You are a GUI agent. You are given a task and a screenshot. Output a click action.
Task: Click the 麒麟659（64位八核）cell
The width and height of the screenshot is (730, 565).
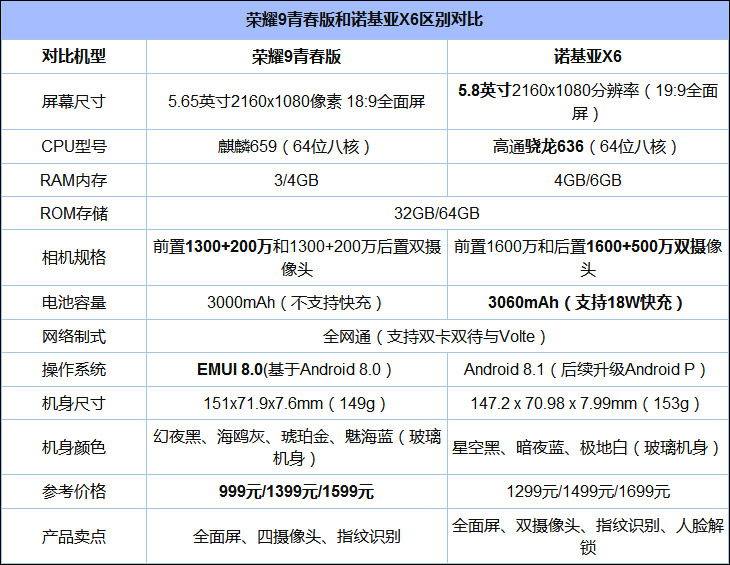click(x=297, y=147)
